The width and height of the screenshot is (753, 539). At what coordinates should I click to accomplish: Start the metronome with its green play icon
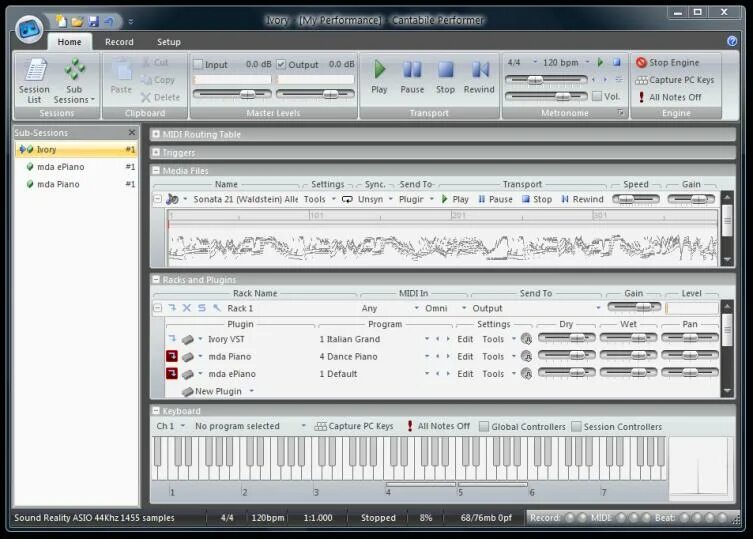click(600, 62)
